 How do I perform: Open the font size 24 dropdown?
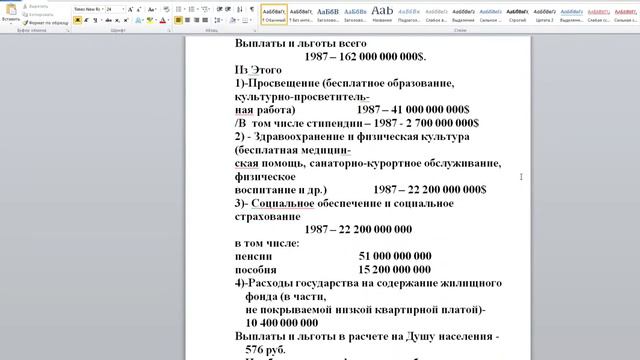coord(123,9)
